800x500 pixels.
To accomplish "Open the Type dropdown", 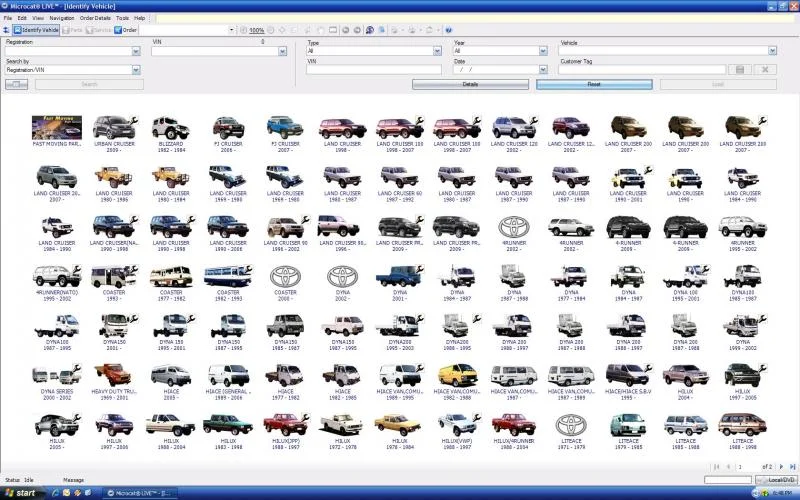I will (437, 51).
